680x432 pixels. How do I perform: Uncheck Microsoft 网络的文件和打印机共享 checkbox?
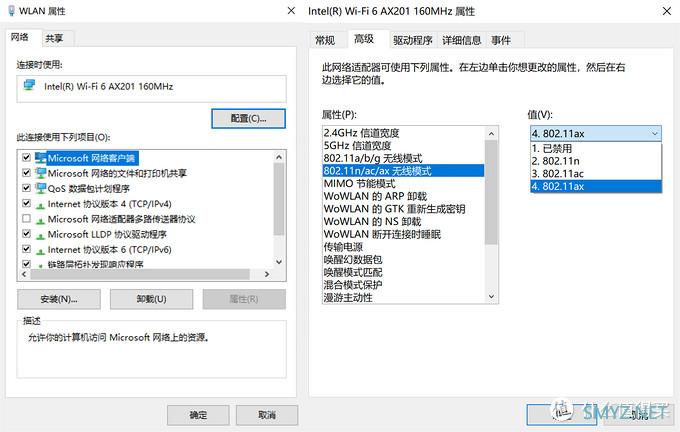26,173
